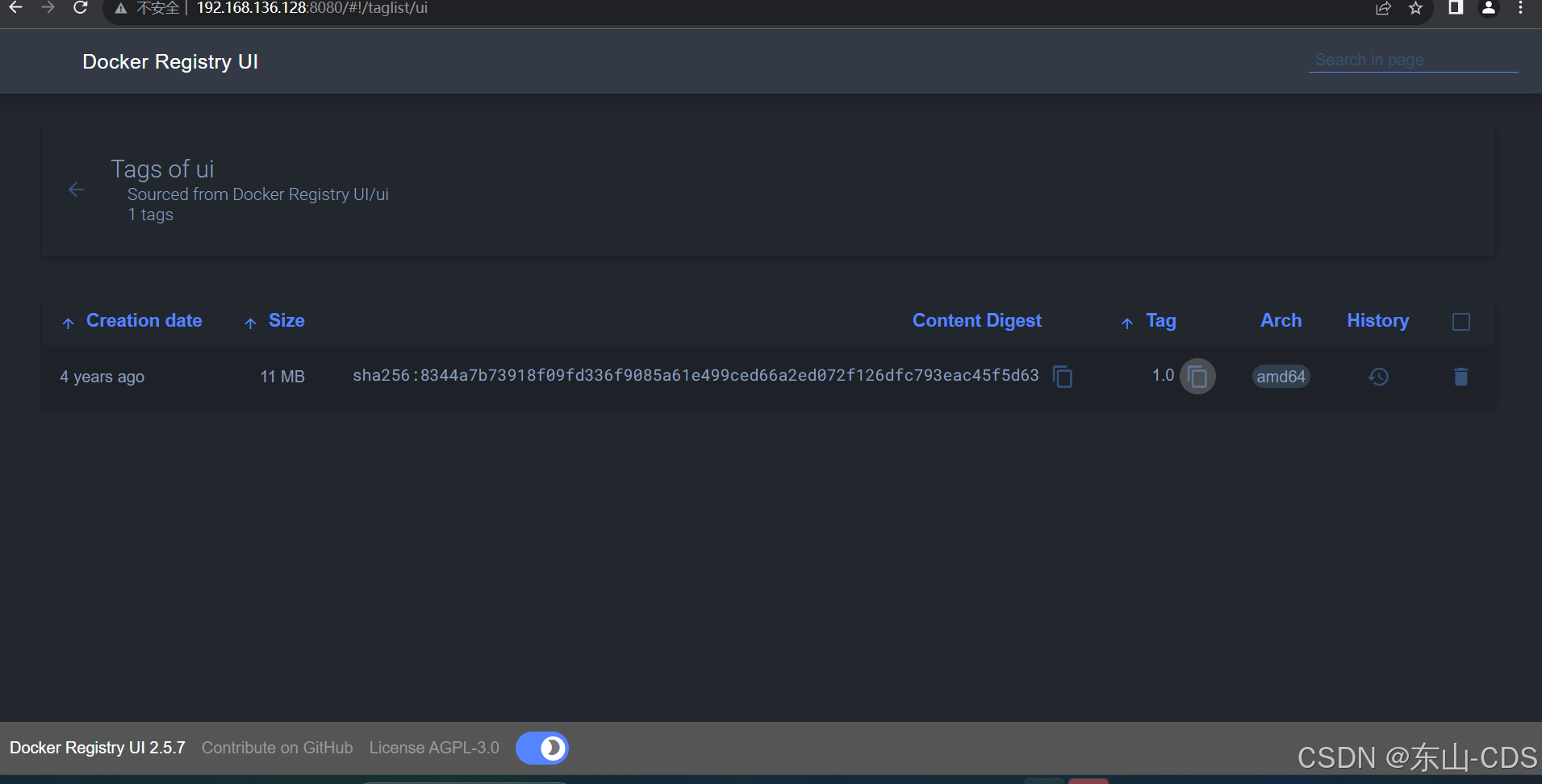Click the Sourced from Docker Registry UI/ui text

click(258, 194)
